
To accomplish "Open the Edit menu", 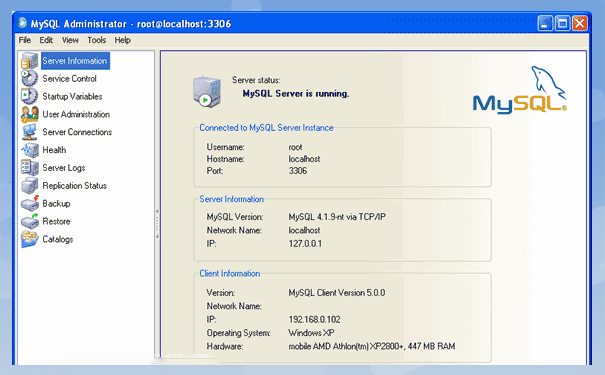I will (46, 40).
